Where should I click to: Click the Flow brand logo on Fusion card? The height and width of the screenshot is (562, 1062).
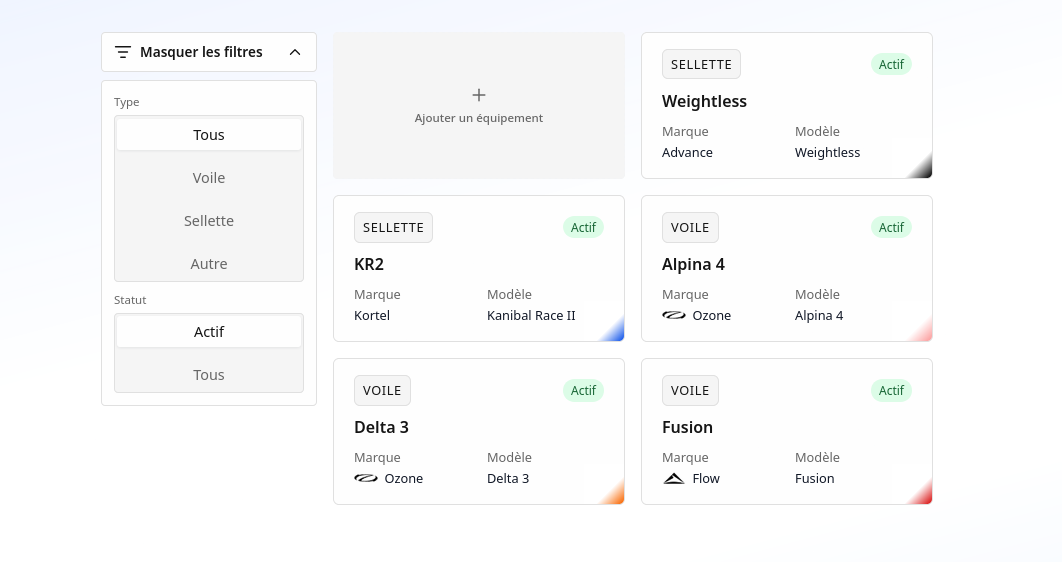674,479
